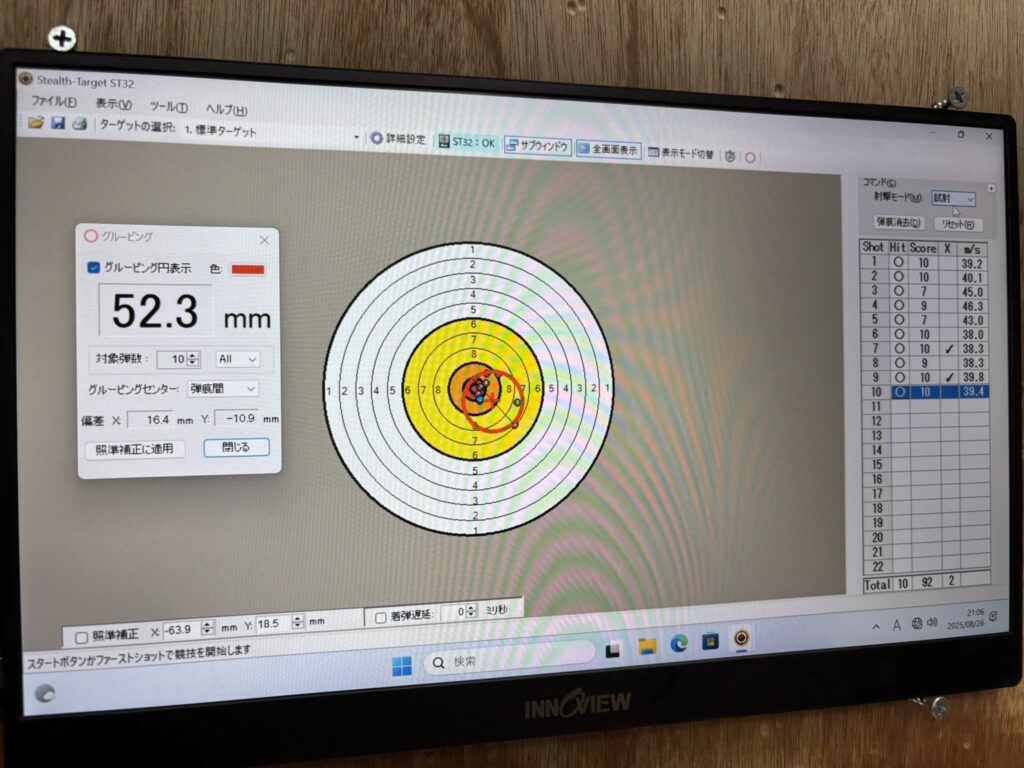Click the open file folder icon
Screen dimensions: 1024x768
point(36,123)
